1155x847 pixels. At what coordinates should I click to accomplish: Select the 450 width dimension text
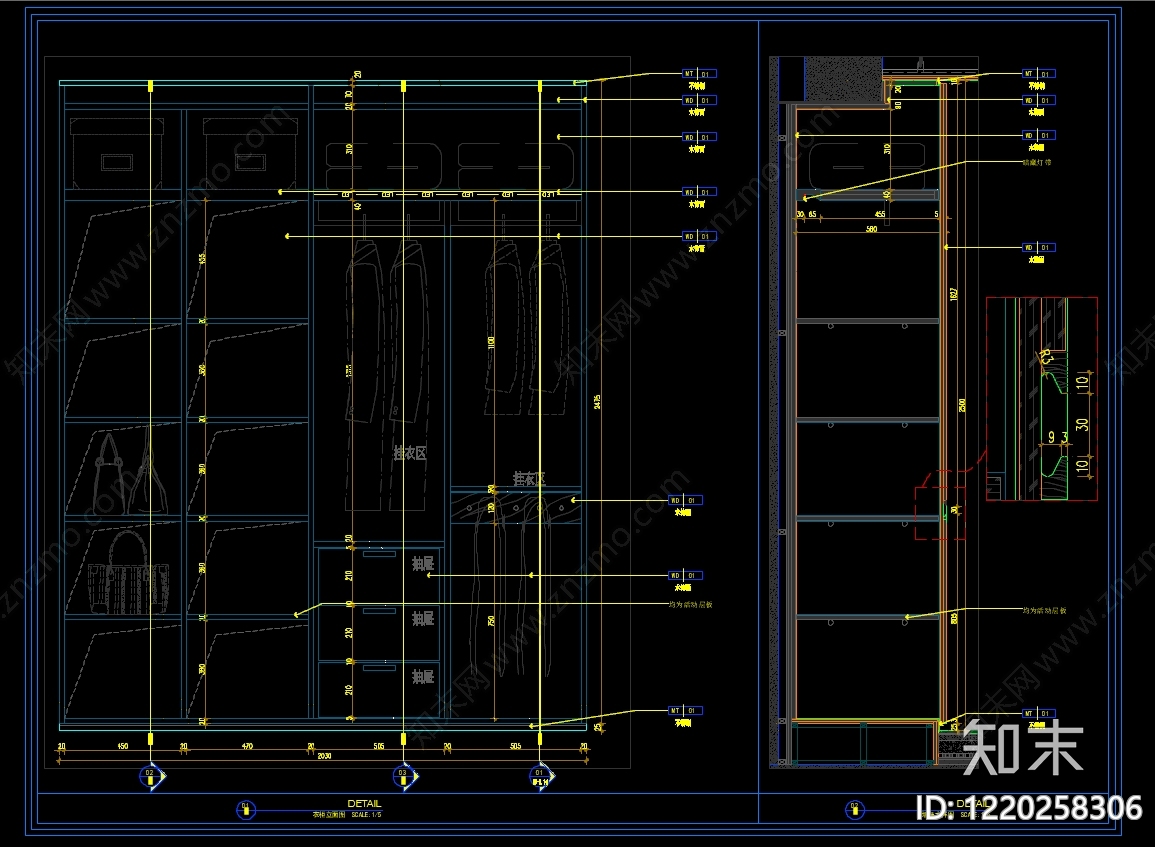pyautogui.click(x=123, y=746)
